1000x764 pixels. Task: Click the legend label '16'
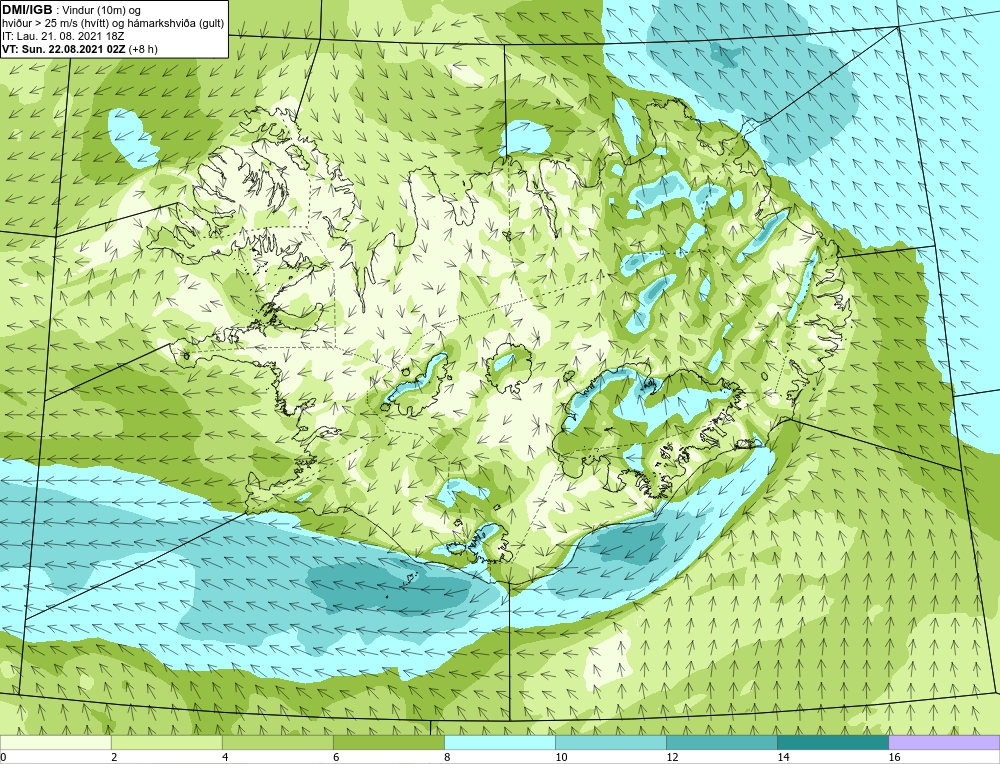894,757
